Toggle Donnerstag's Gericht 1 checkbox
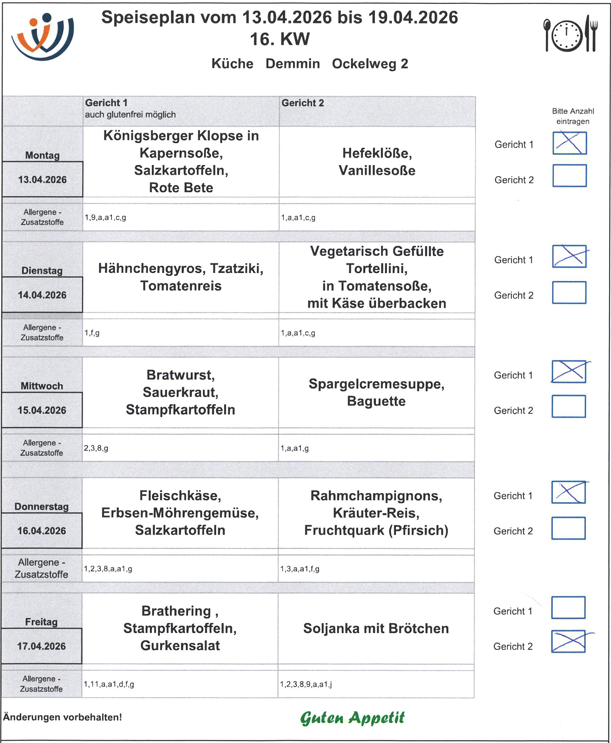 coord(569,493)
